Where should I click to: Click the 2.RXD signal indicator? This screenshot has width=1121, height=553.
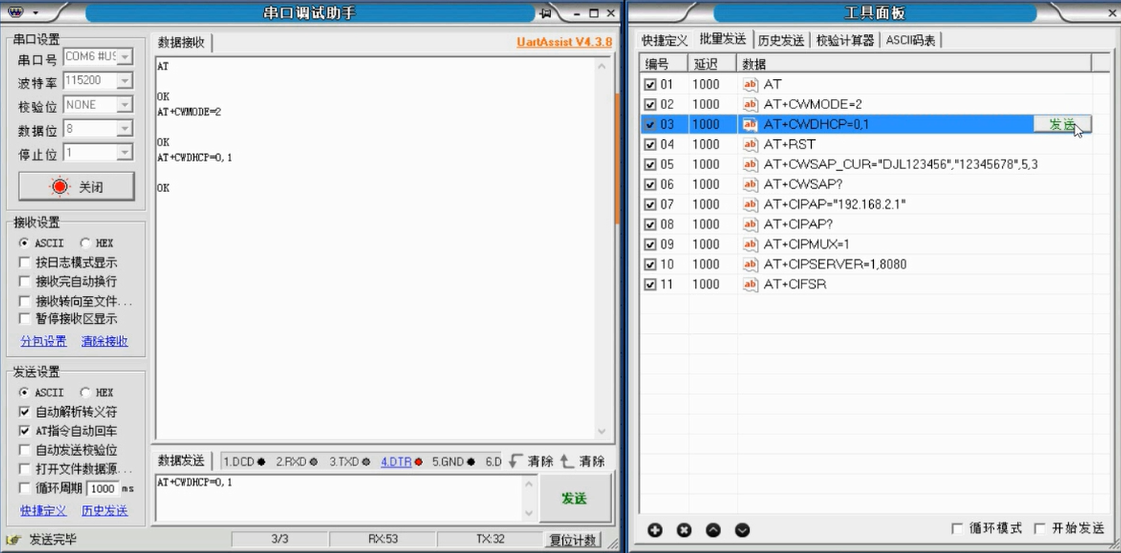coord(297,462)
